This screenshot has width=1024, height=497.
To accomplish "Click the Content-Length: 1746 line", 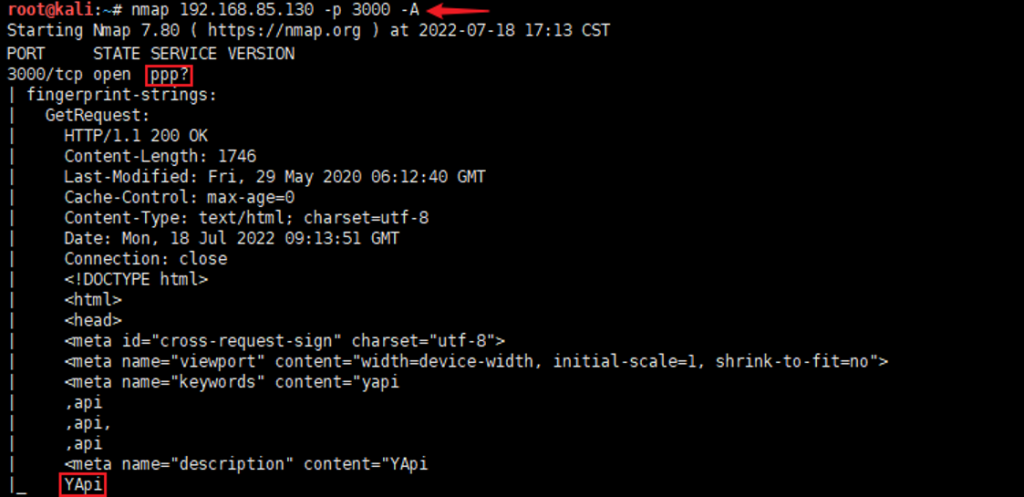I will tap(160, 156).
